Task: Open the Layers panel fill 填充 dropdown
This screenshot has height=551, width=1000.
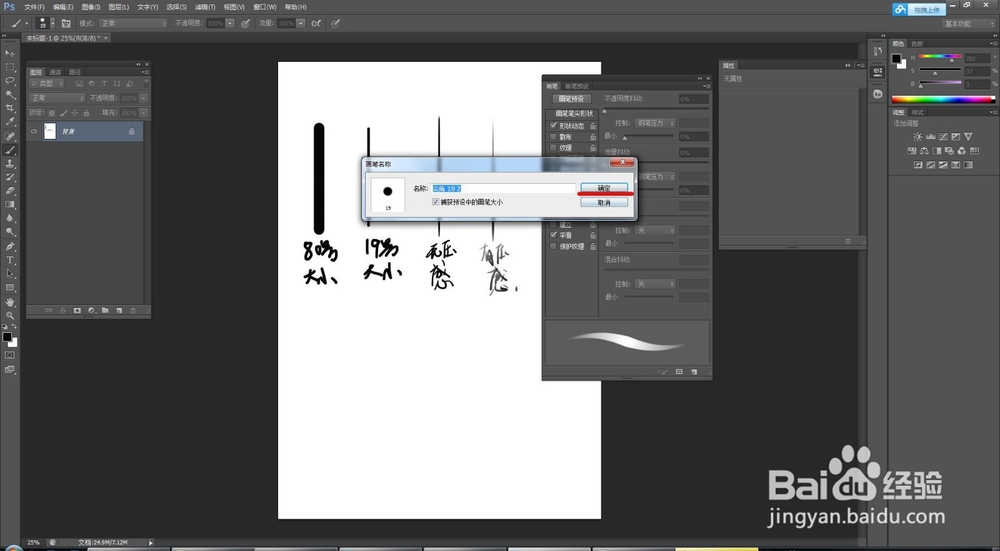Action: (143, 113)
